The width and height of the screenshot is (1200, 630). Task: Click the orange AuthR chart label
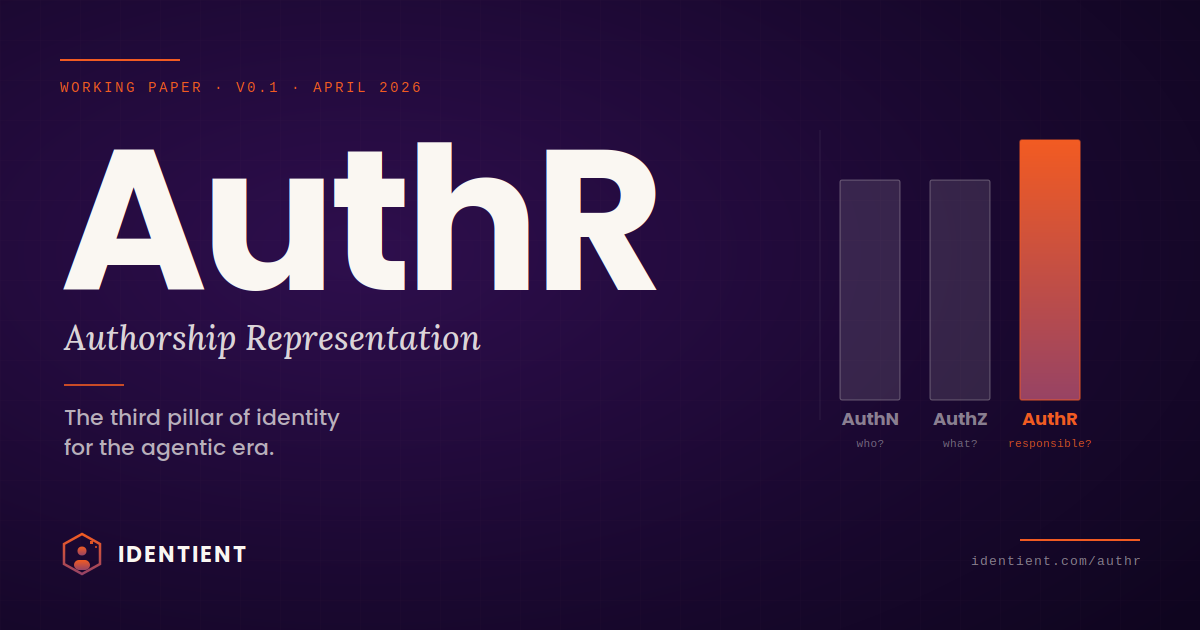click(1050, 419)
